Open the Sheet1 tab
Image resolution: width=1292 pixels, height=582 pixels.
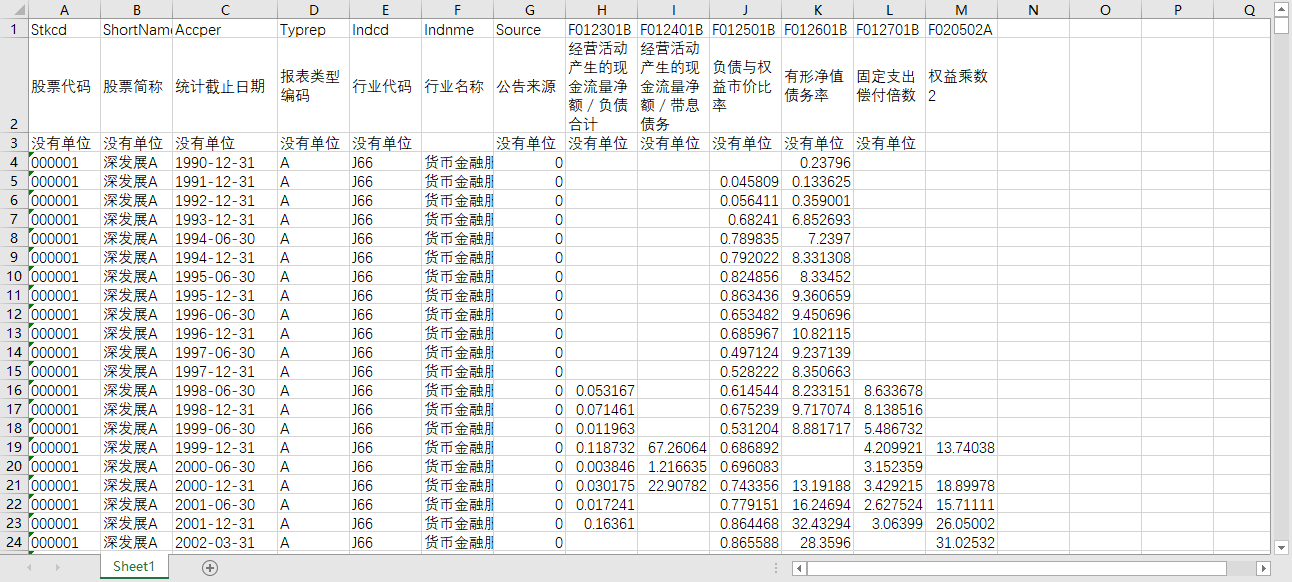point(134,567)
